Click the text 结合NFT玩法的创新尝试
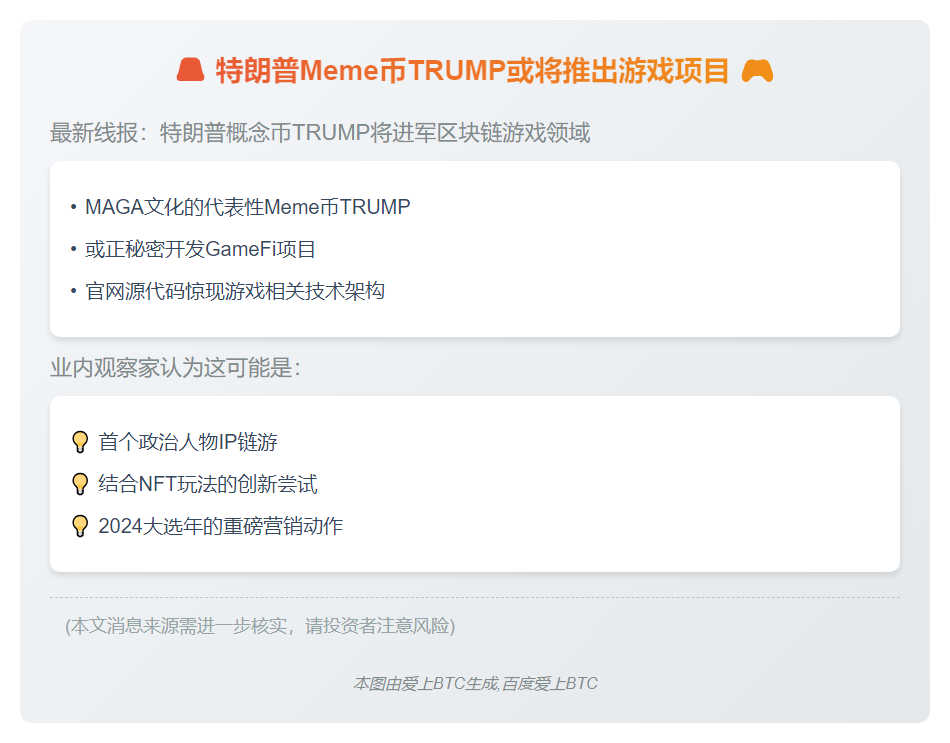Viewport: 950px width, 743px height. tap(208, 484)
